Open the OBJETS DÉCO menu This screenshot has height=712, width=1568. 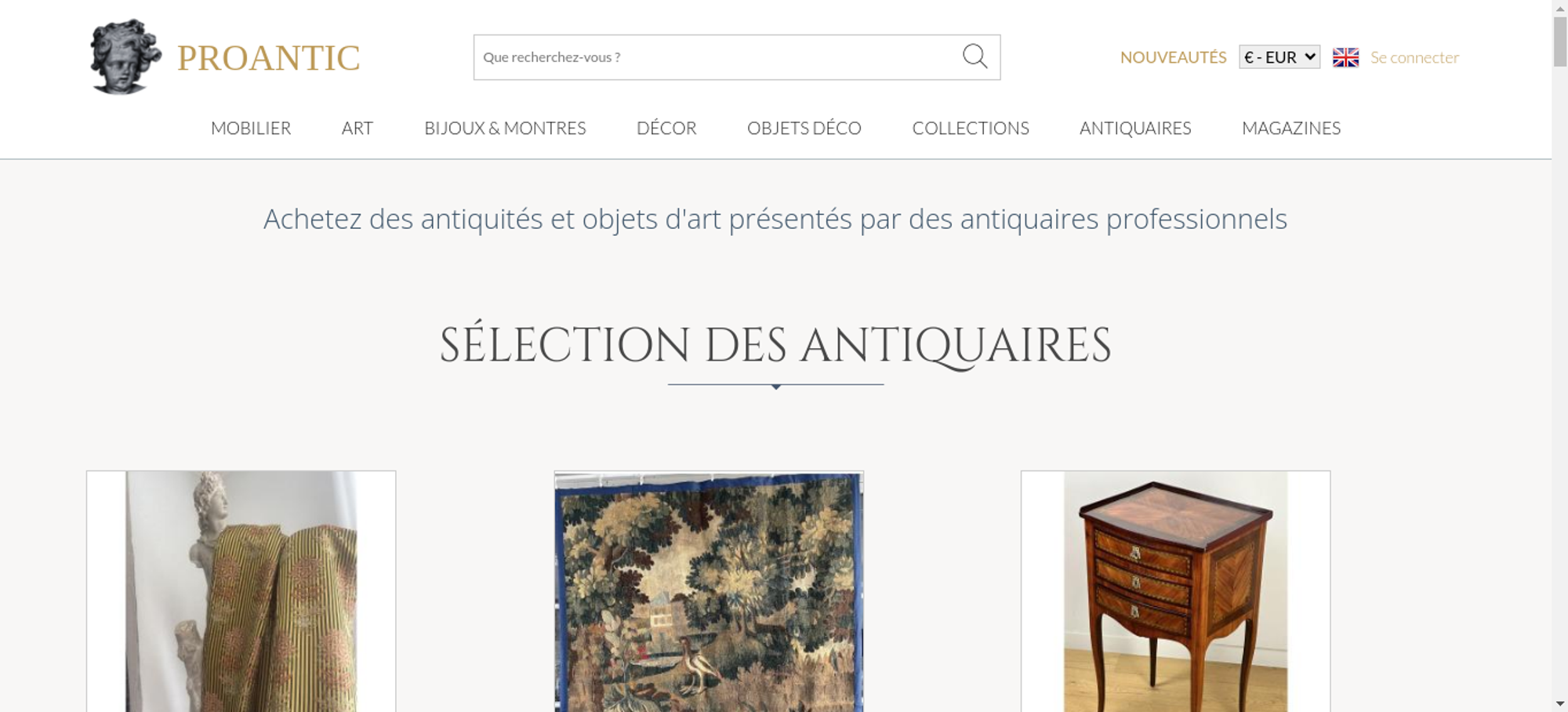point(804,128)
